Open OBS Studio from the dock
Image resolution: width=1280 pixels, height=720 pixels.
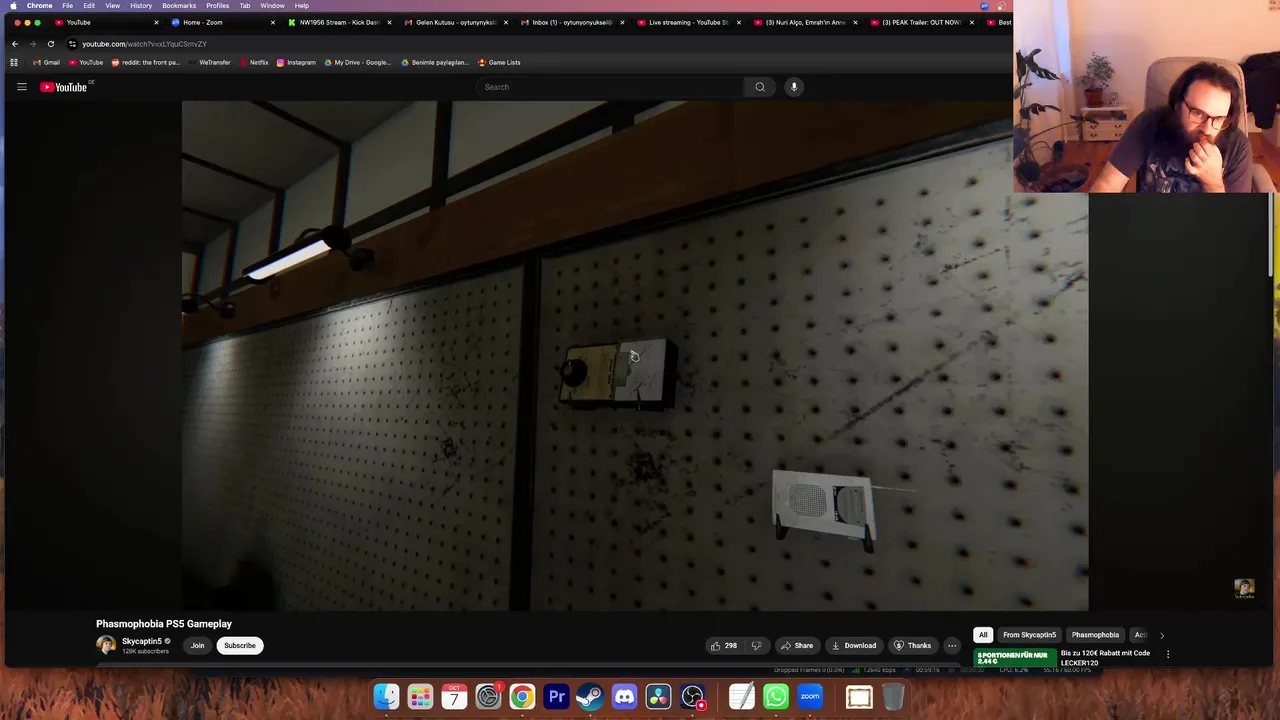pyautogui.click(x=692, y=696)
